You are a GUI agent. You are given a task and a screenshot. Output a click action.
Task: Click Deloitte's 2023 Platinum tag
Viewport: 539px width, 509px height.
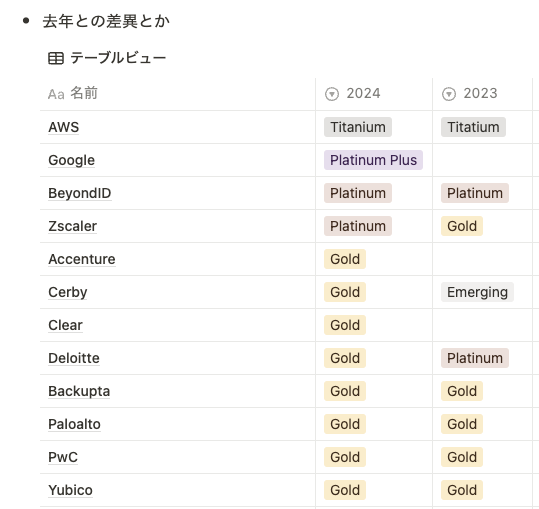click(475, 358)
